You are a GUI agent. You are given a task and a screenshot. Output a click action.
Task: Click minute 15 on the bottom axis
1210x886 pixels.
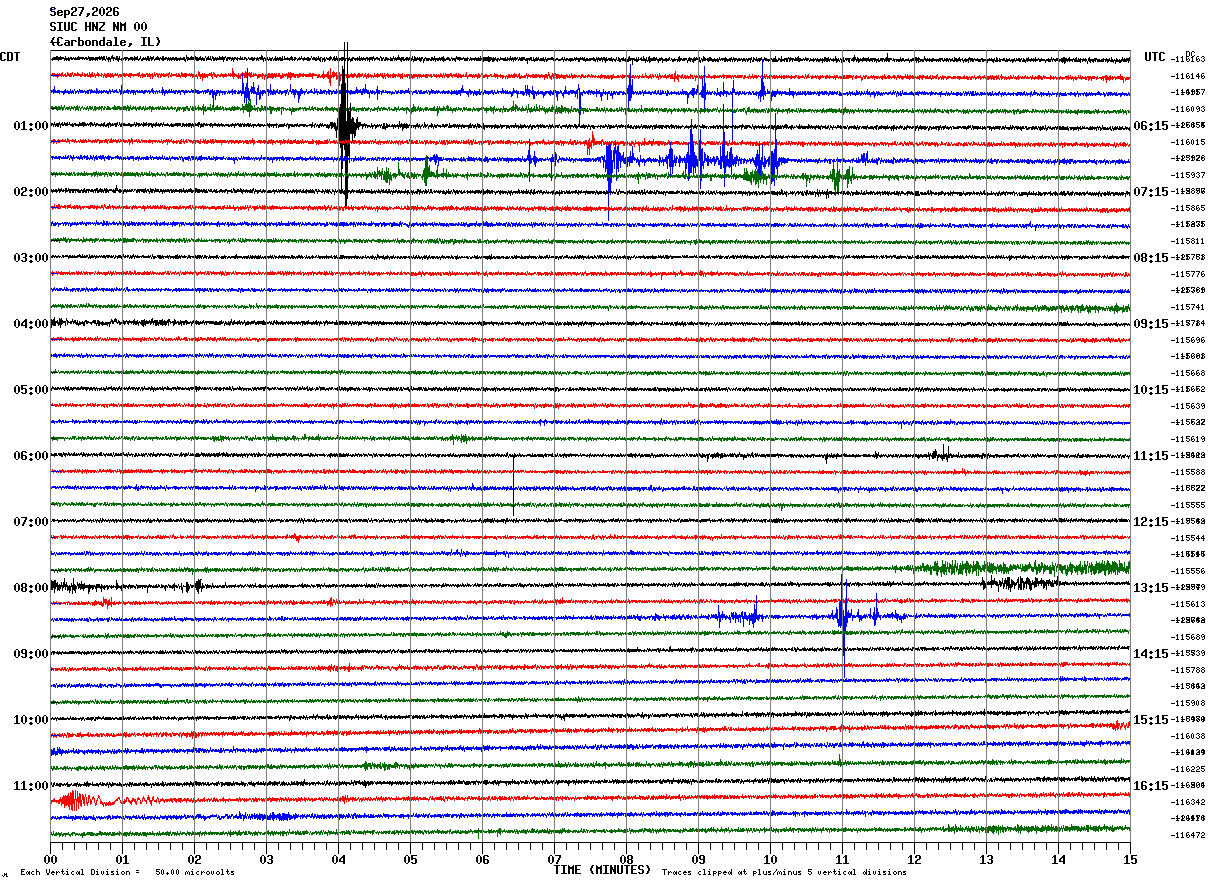pos(1130,859)
